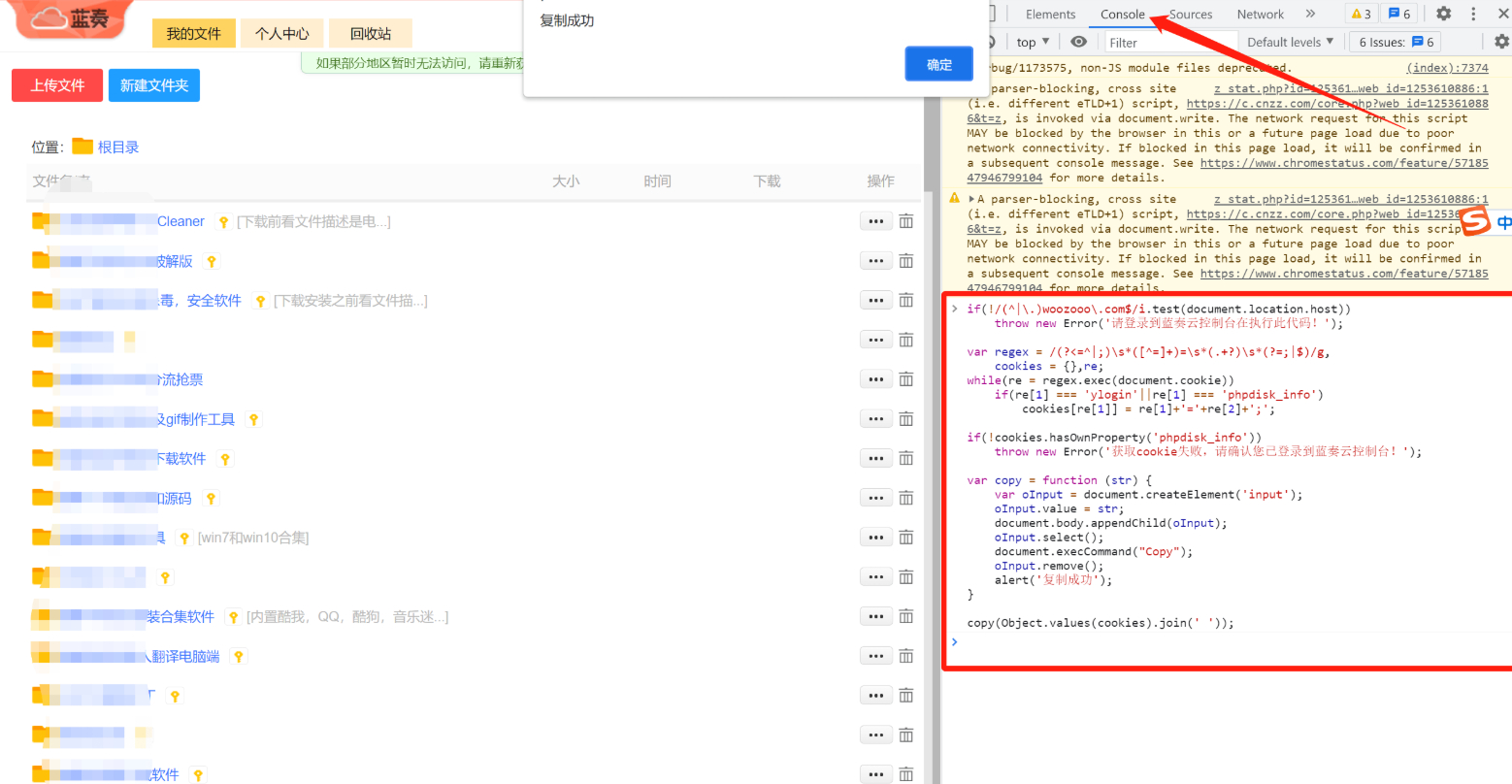Switch to the Network tab
Viewport: 1512px width, 784px height.
1260,14
